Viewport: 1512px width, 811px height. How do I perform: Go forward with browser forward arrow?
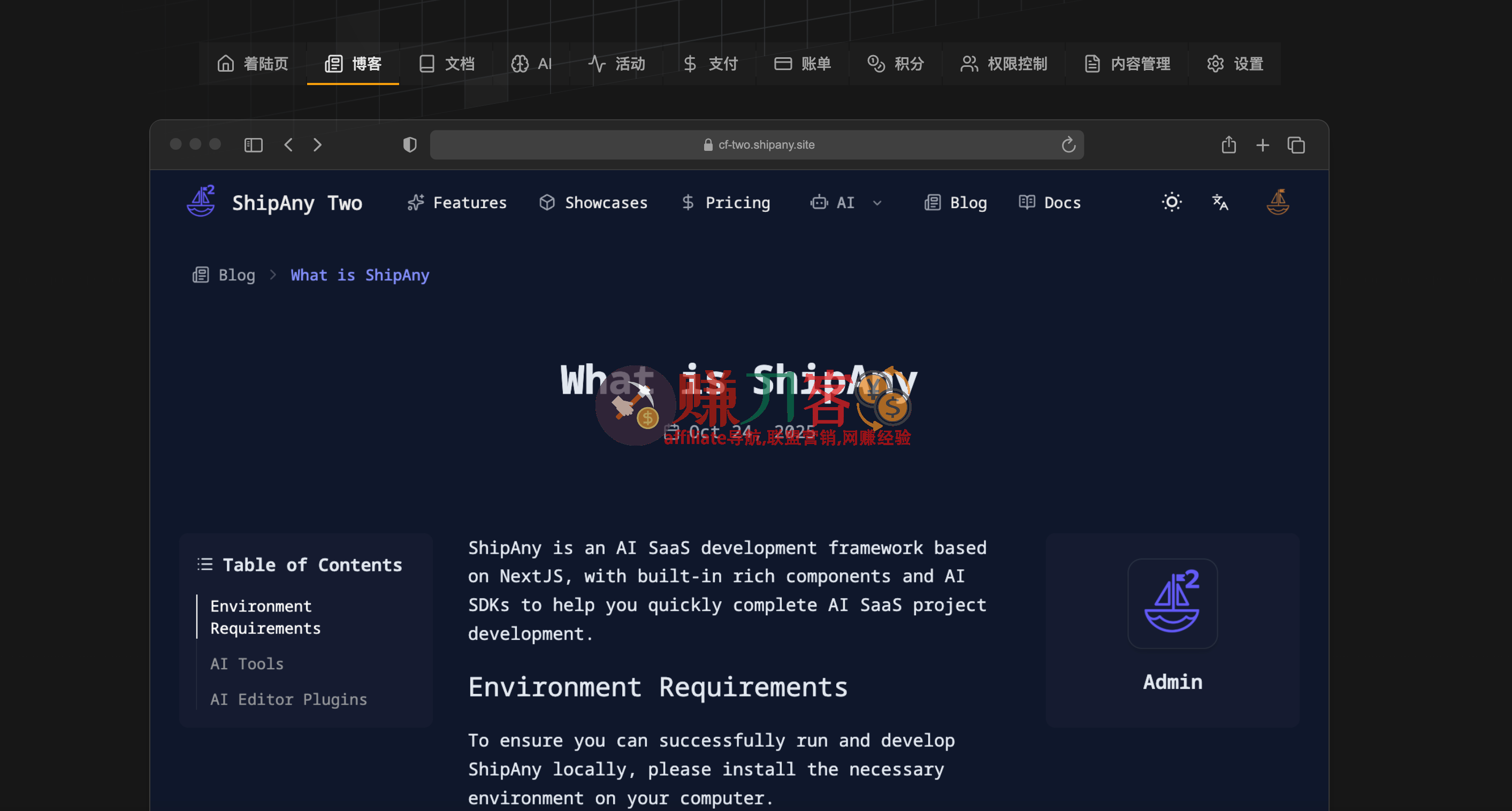click(x=318, y=145)
